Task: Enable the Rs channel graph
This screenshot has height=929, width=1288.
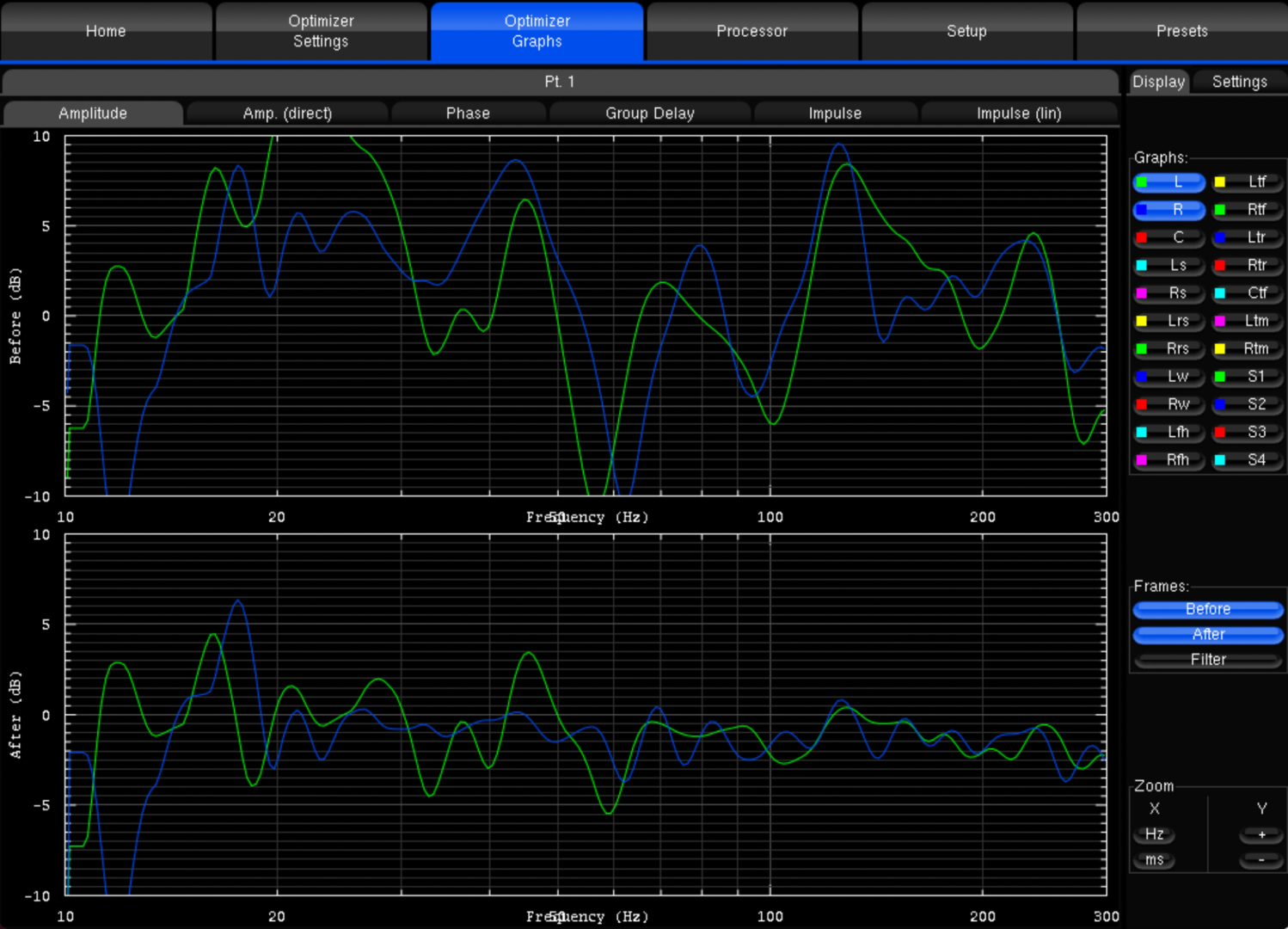Action: click(x=1168, y=293)
